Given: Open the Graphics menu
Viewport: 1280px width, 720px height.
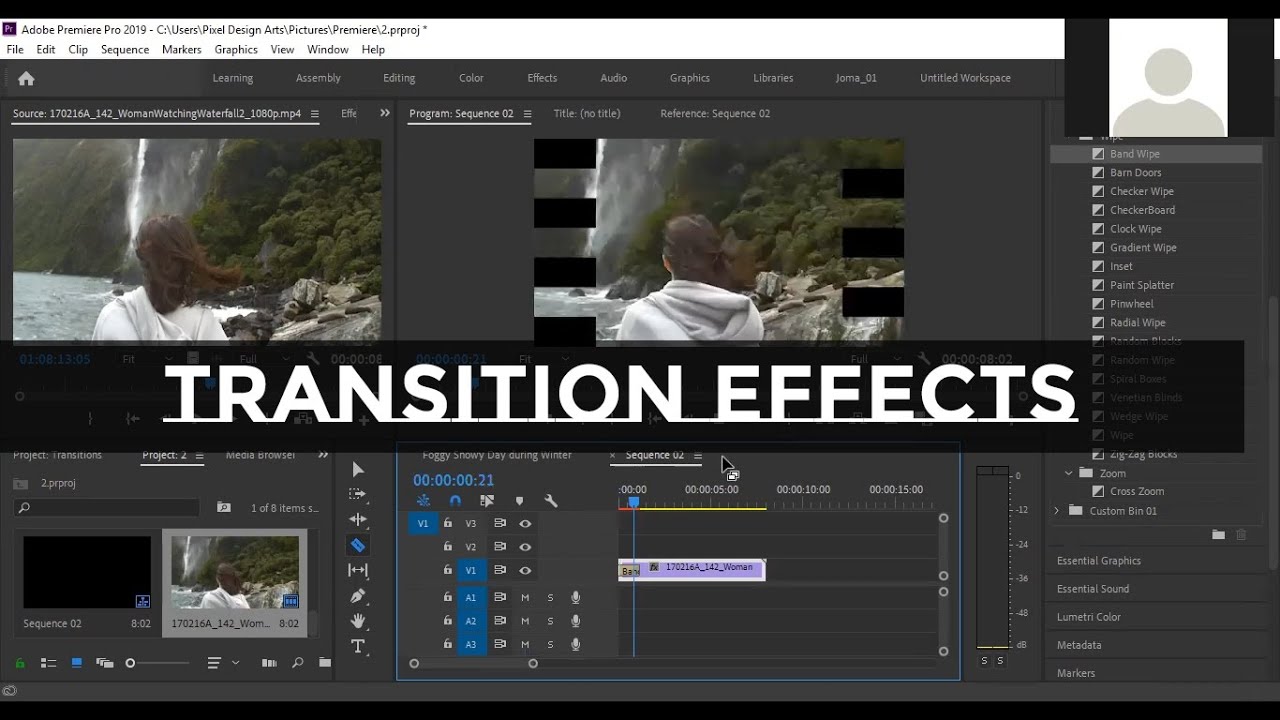Looking at the screenshot, I should click(236, 49).
